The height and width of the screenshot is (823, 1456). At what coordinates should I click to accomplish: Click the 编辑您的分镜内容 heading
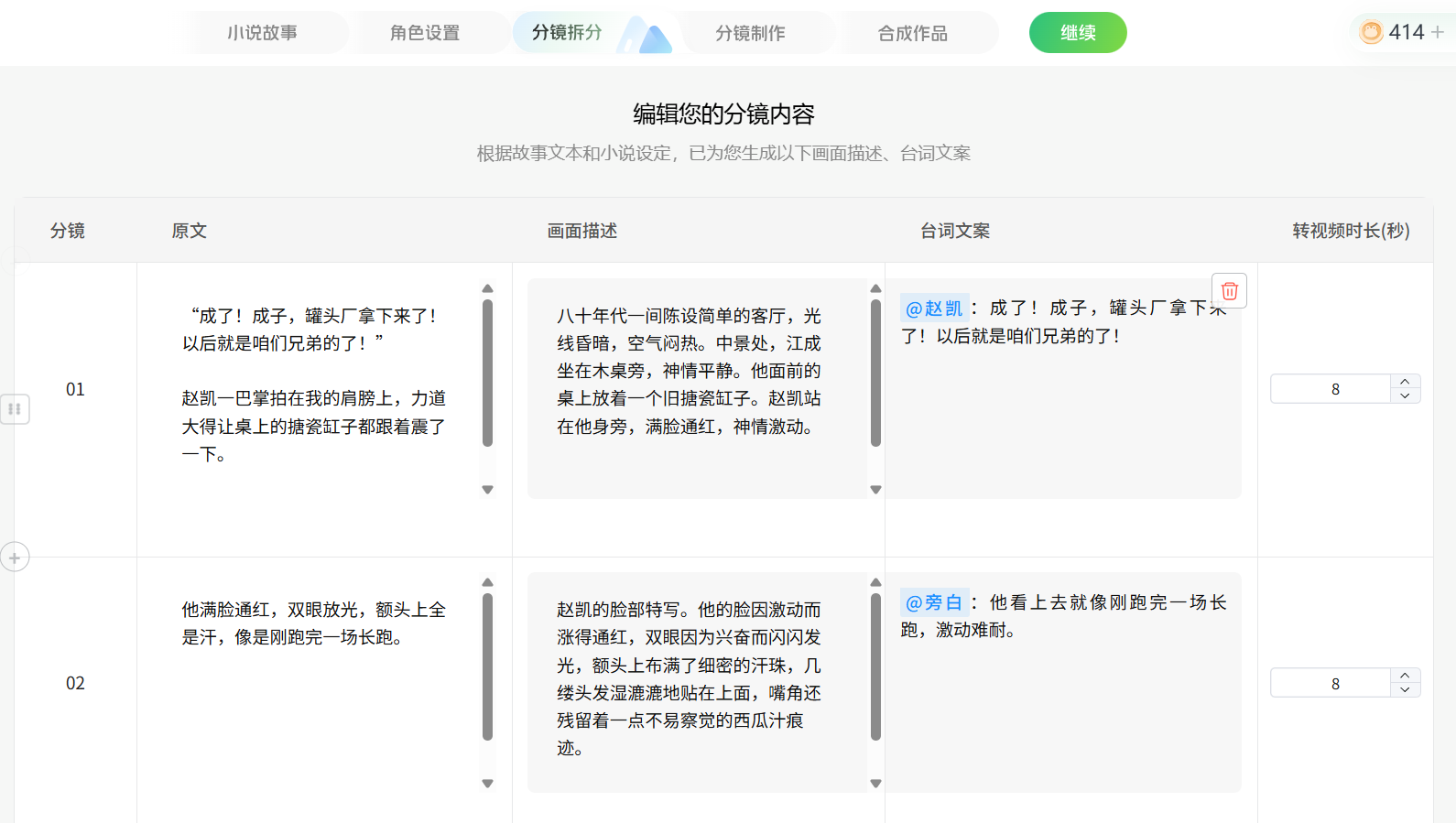[723, 114]
